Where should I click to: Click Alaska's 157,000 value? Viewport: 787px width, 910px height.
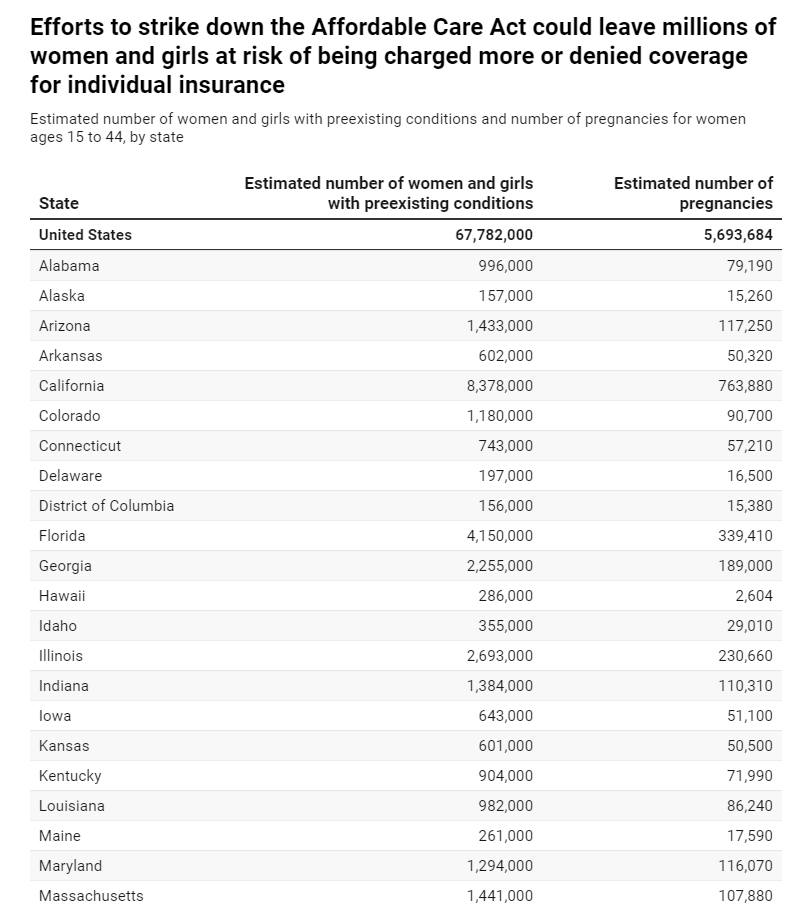click(x=506, y=296)
